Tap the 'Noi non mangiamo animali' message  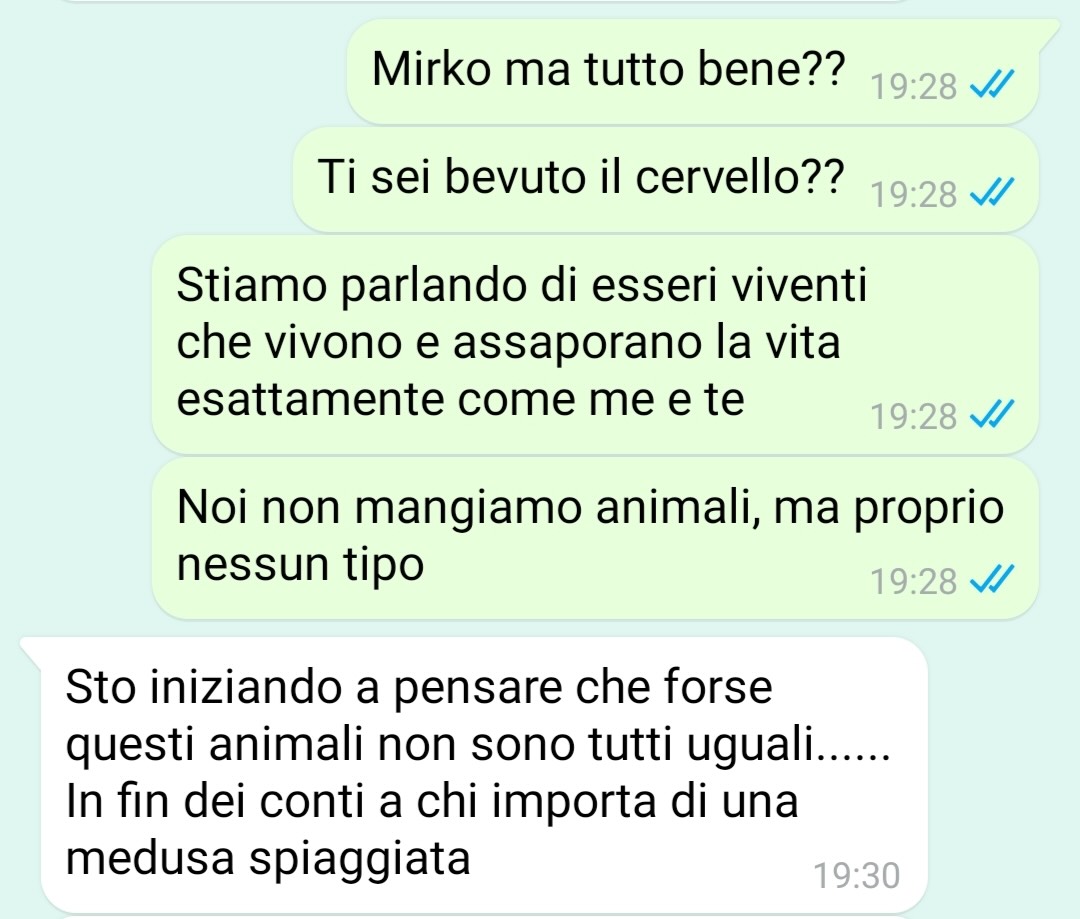point(595,537)
